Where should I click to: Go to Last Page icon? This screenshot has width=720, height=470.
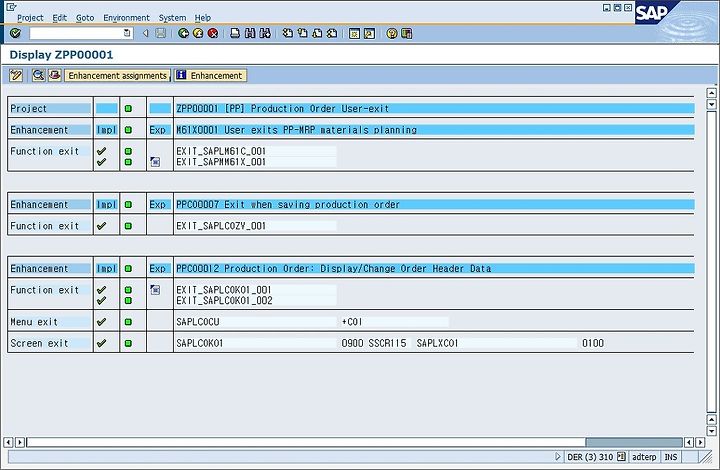click(x=332, y=33)
